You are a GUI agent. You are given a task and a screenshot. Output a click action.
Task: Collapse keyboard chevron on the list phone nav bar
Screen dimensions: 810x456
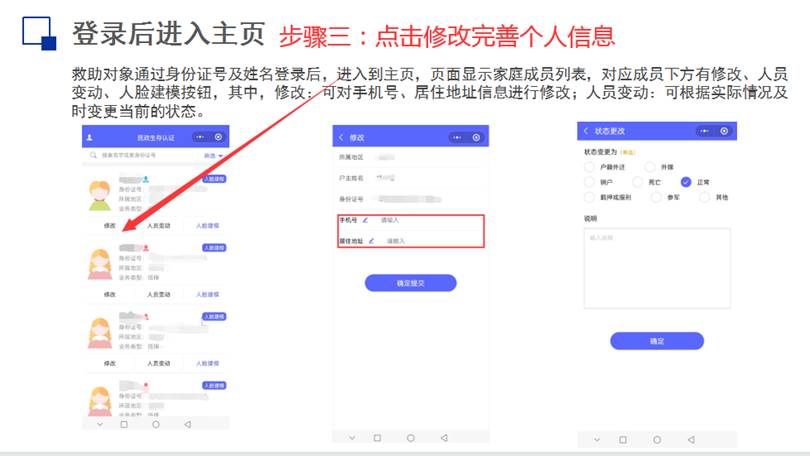97,424
